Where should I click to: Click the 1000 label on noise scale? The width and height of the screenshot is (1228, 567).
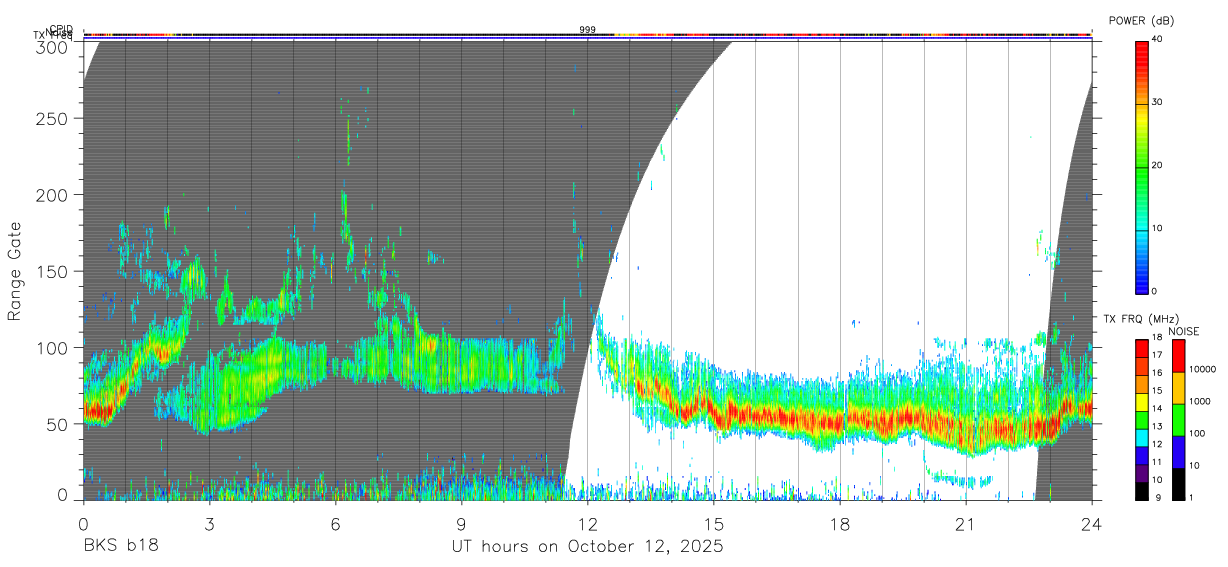[x=1199, y=401]
